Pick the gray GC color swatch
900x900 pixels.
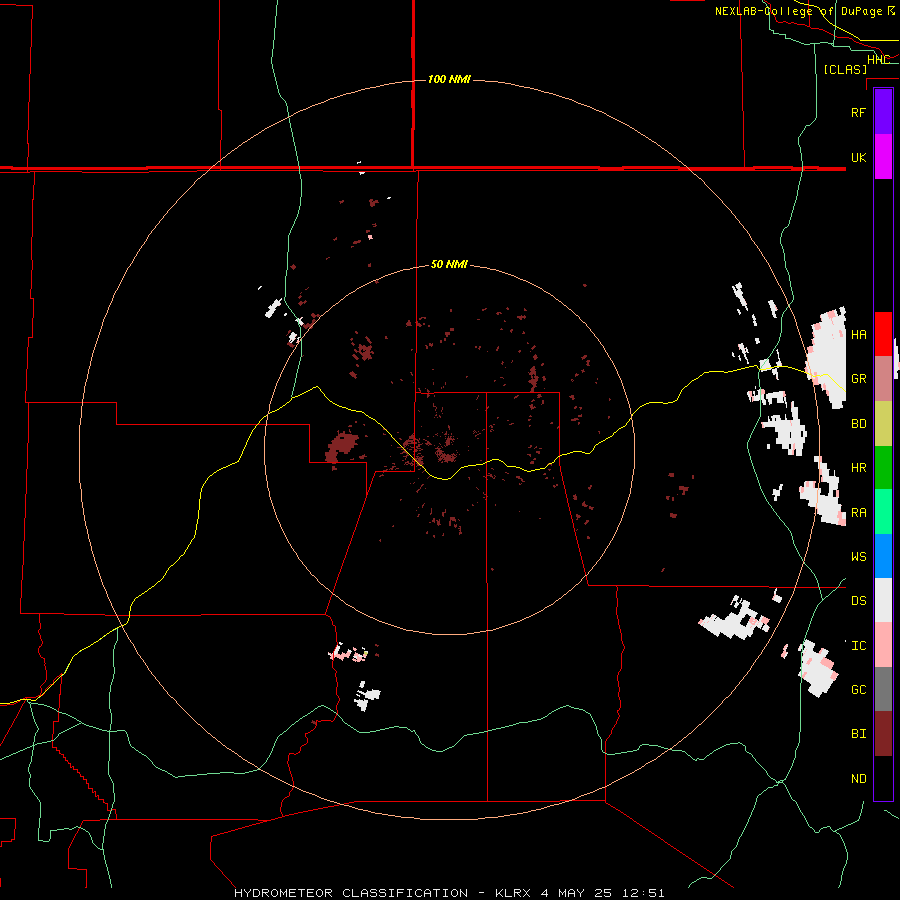(883, 689)
